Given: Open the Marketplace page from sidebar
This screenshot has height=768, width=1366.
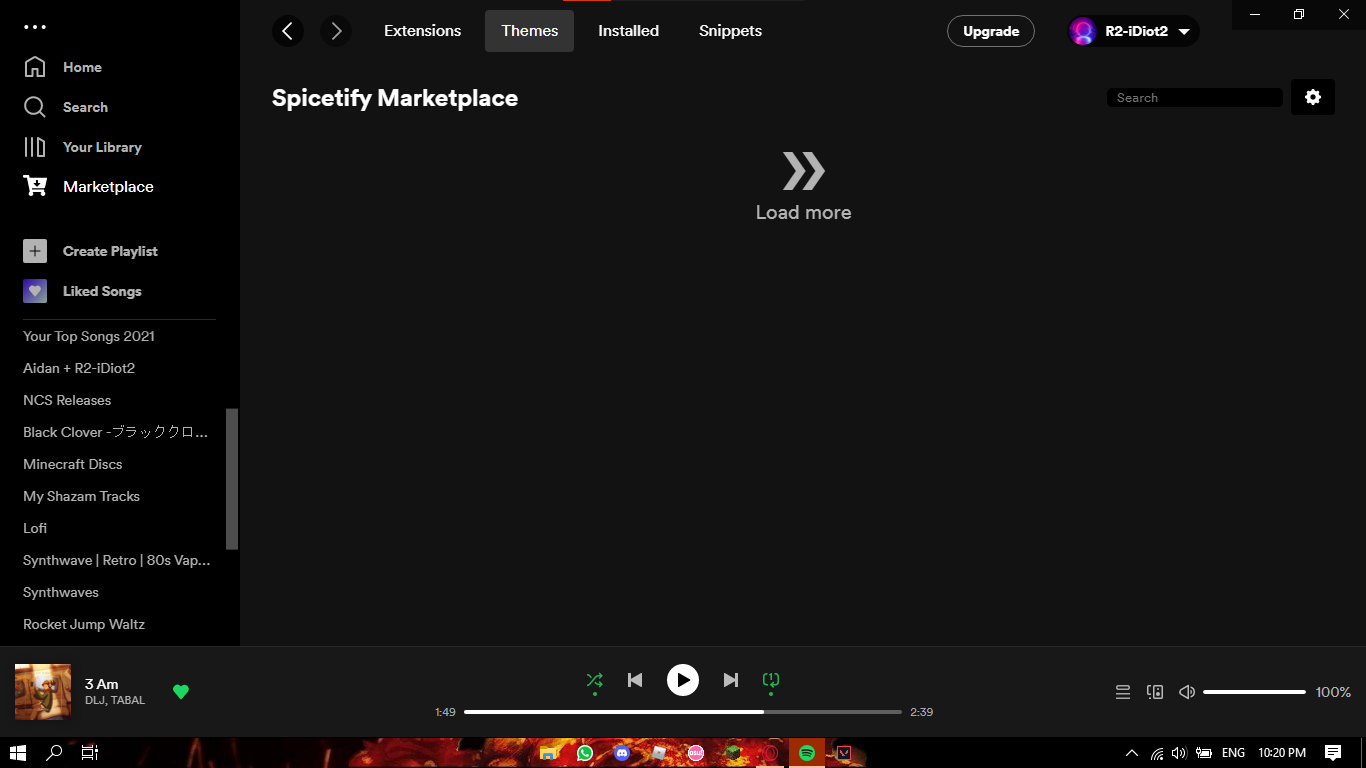Looking at the screenshot, I should pyautogui.click(x=89, y=187).
